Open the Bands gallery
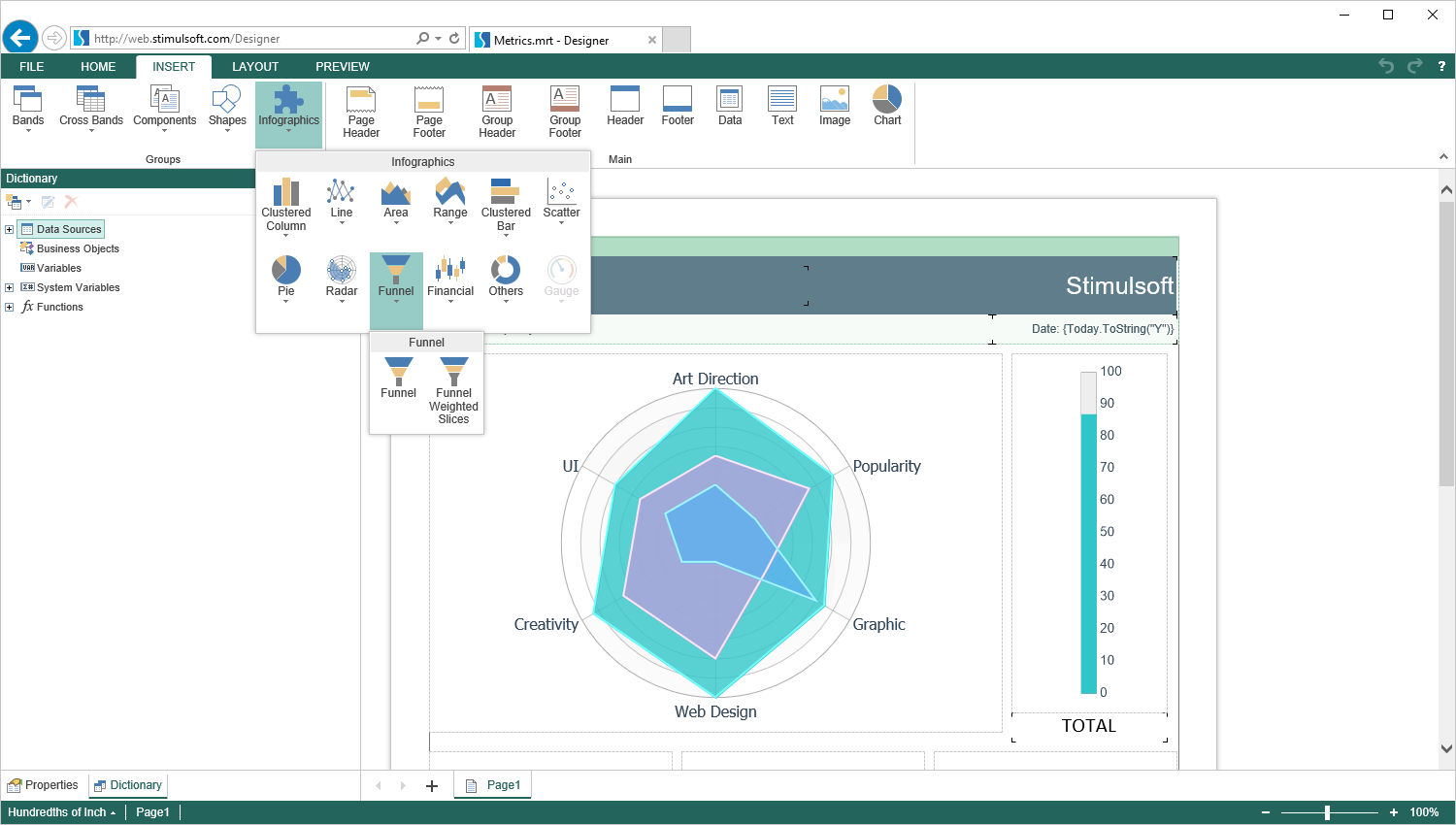1456x825 pixels. point(28,109)
